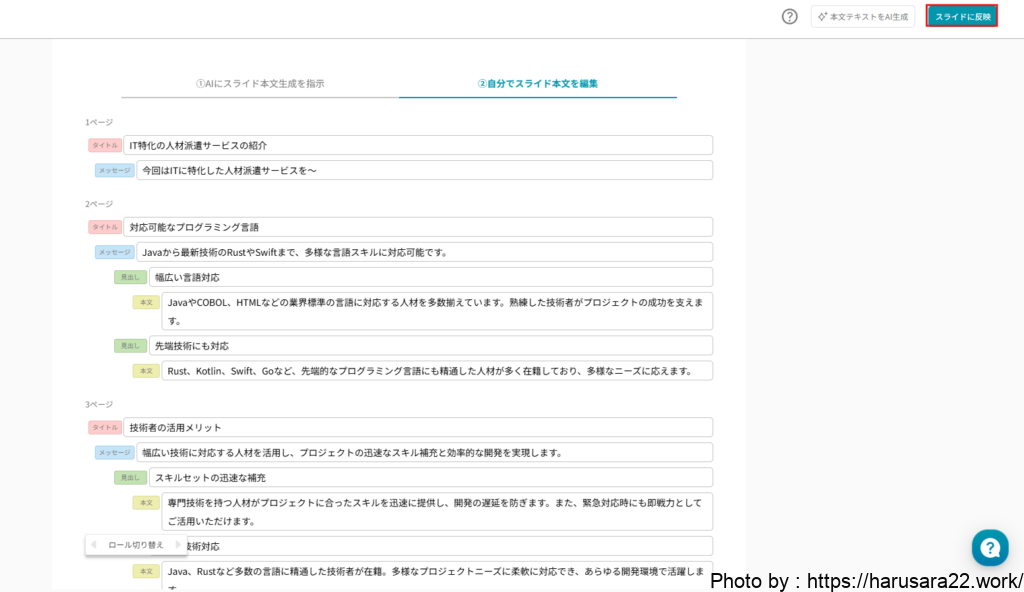Viewport: 1024px width, 592px height.
Task: Click the 見出し tag beside 幅広い言語対応
Action: 130,277
